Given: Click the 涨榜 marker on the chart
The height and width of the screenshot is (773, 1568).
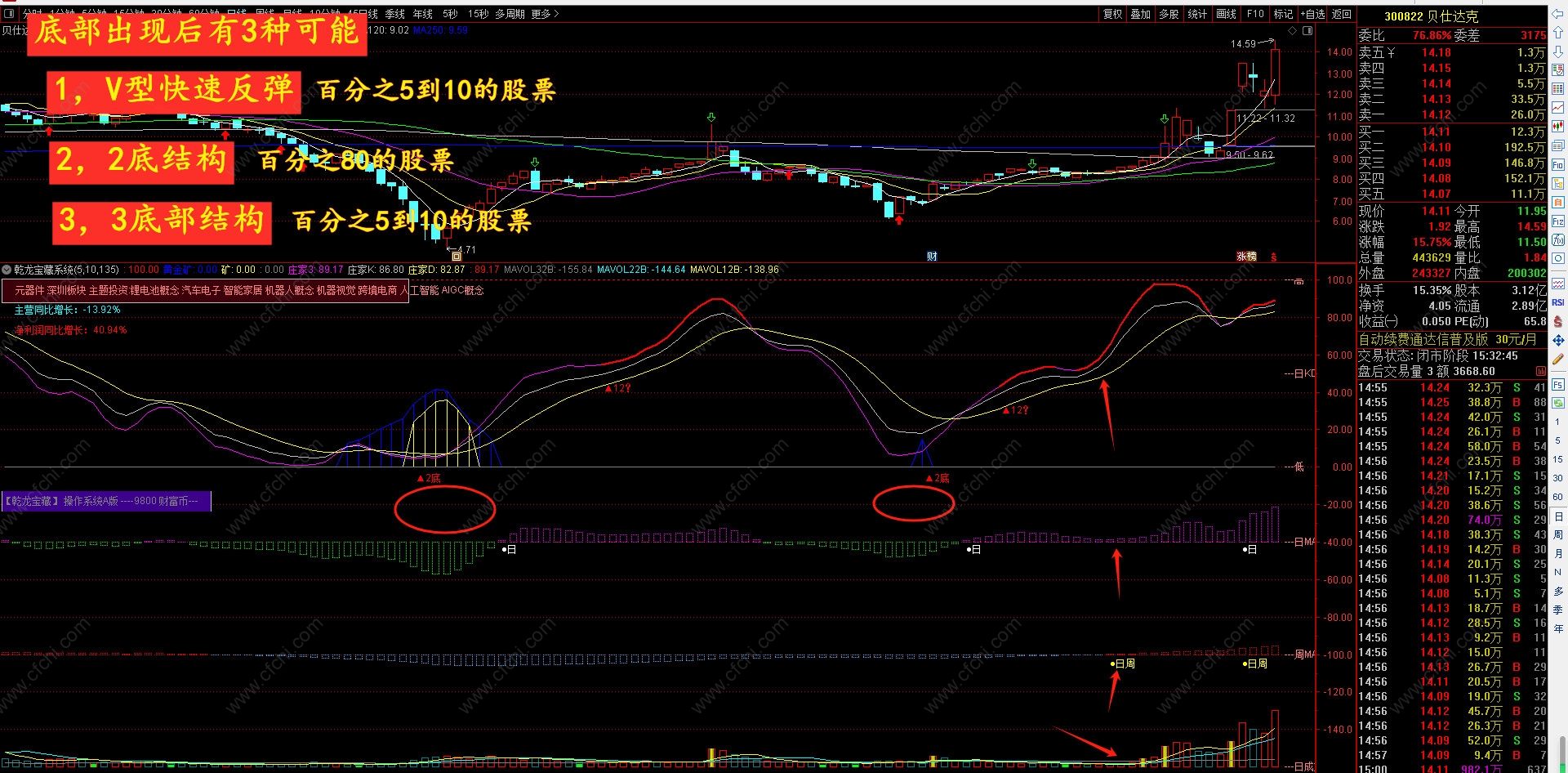Looking at the screenshot, I should click(1247, 257).
